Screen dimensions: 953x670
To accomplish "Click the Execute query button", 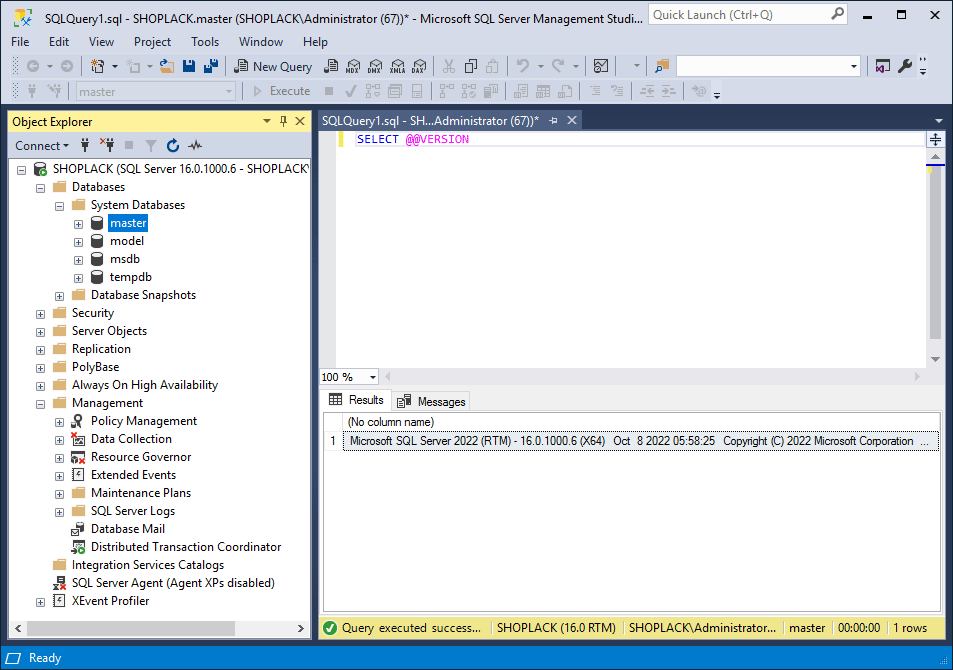I will click(281, 91).
